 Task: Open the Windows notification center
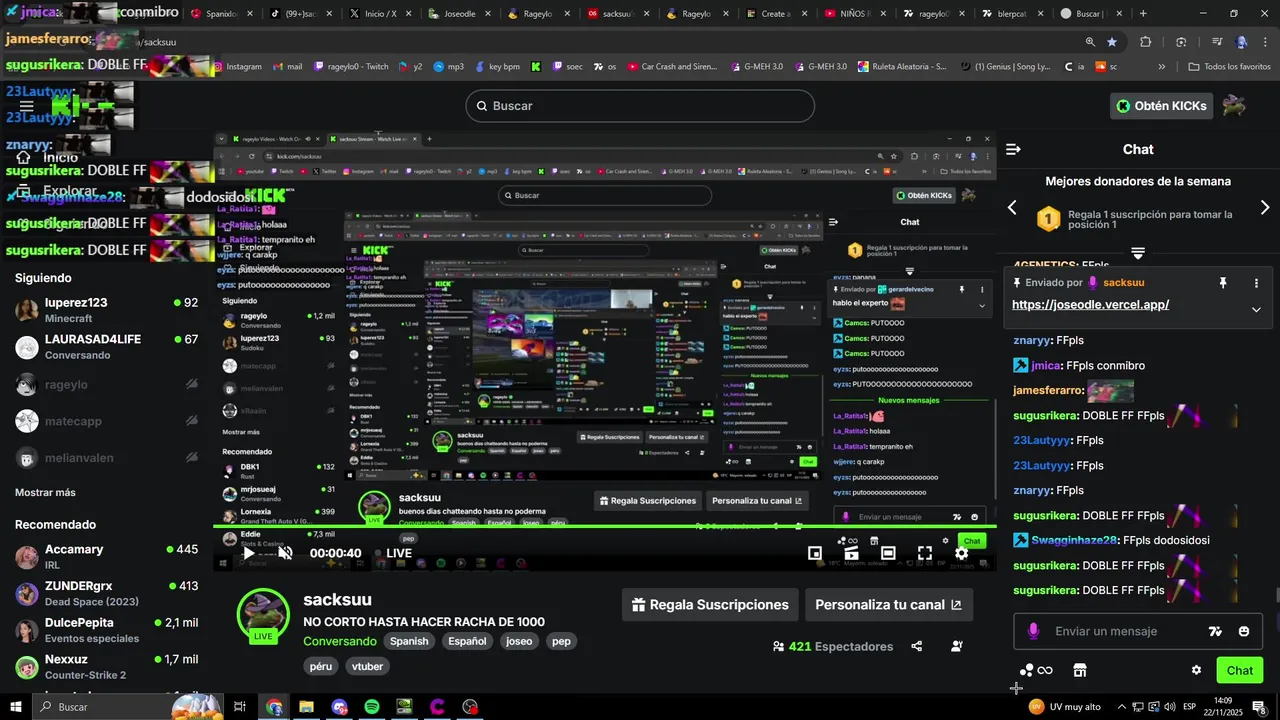tap(1259, 707)
